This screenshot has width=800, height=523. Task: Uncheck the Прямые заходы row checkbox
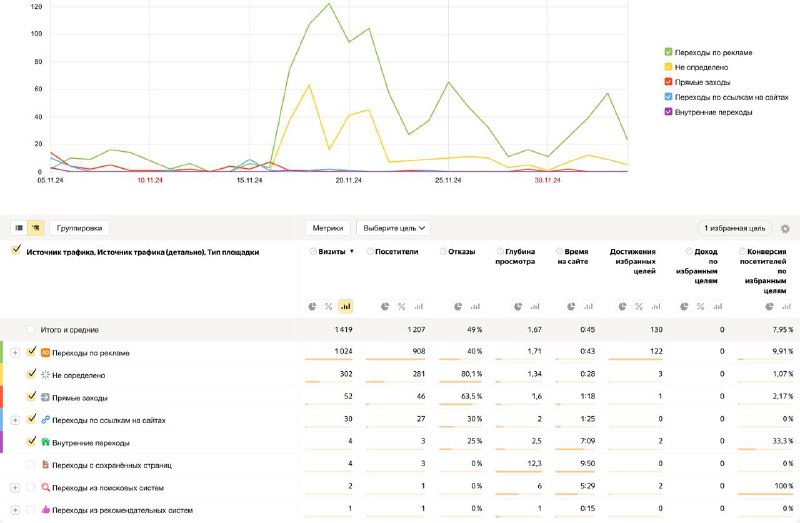tap(31, 397)
